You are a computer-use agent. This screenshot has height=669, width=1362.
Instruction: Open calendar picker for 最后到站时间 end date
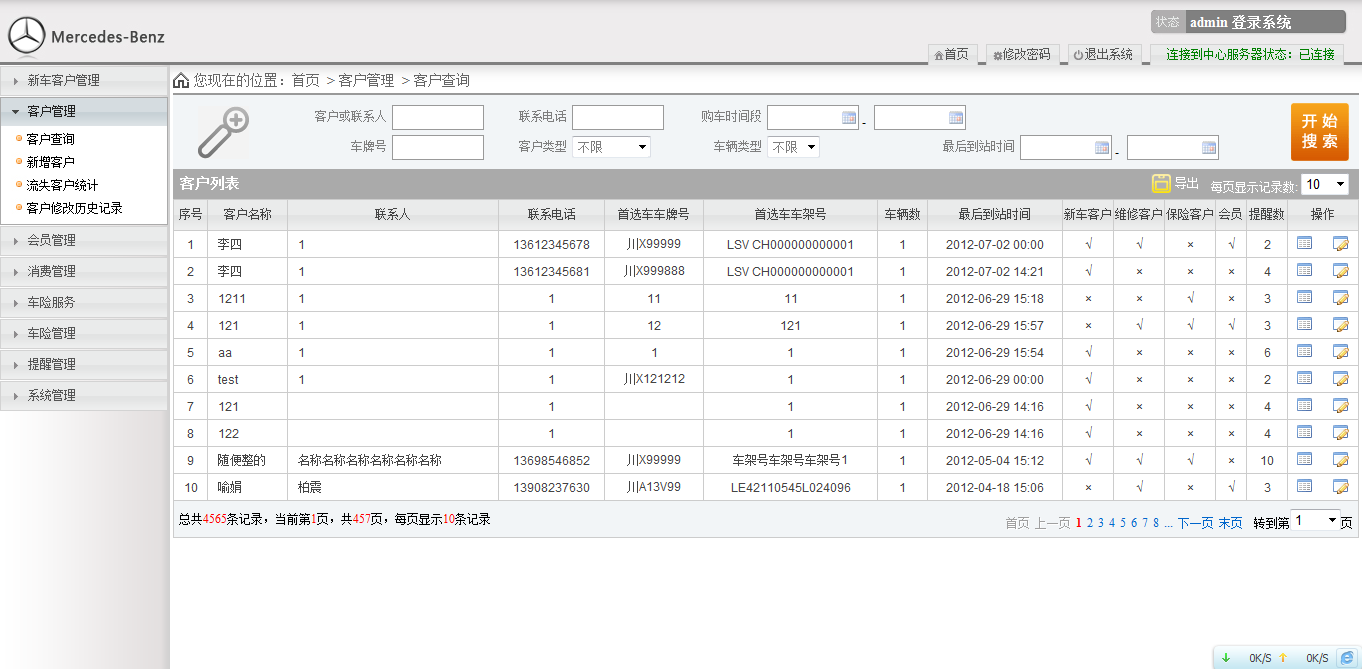point(1209,148)
